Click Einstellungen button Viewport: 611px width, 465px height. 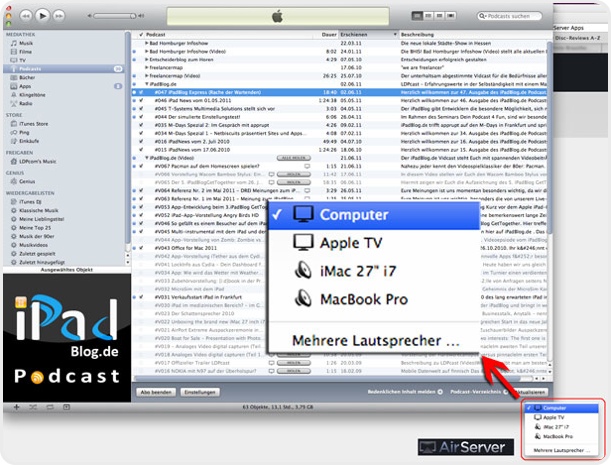(200, 392)
